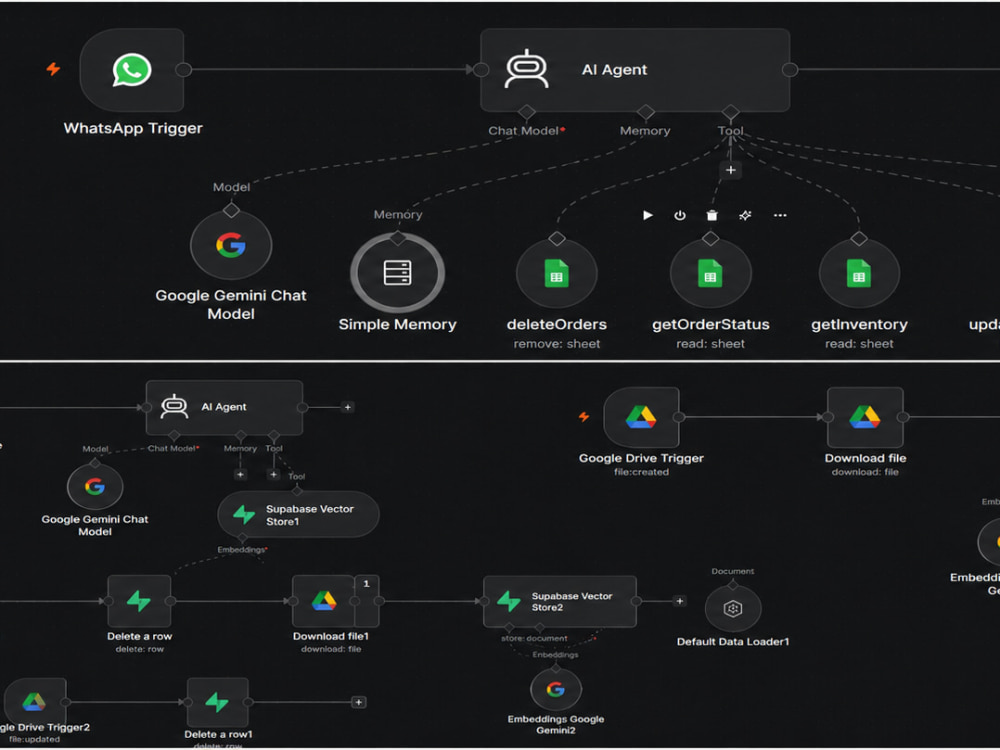1000x750 pixels.
Task: Execute node using the play icon above getOrderStatus
Action: (648, 215)
